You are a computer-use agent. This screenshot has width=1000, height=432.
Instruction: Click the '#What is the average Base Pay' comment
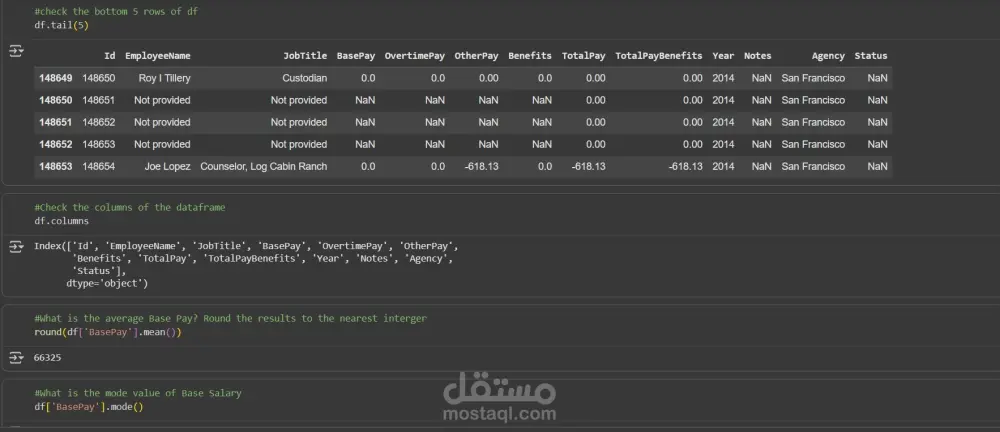click(x=230, y=318)
